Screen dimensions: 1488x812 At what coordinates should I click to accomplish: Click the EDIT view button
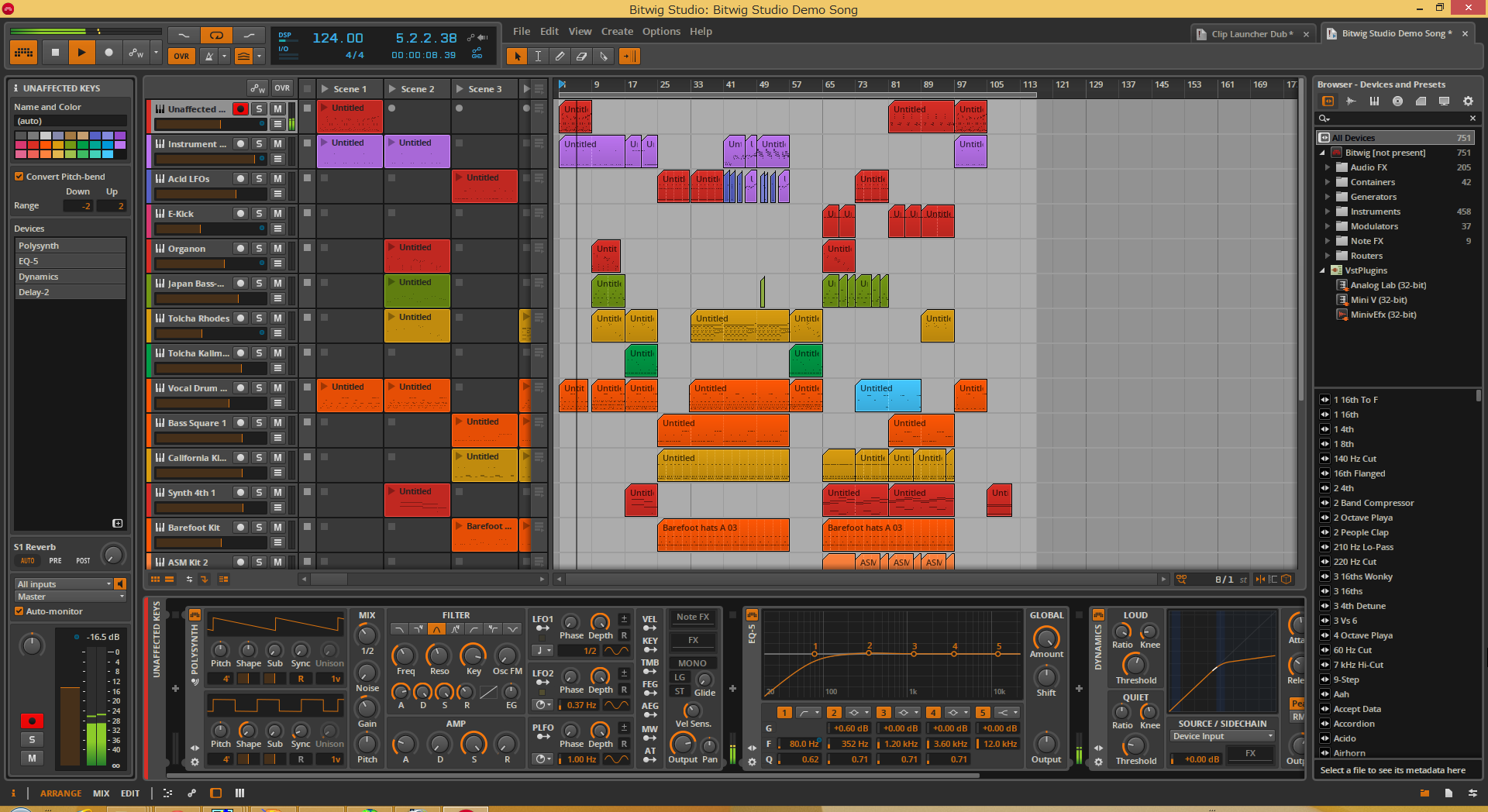(130, 793)
